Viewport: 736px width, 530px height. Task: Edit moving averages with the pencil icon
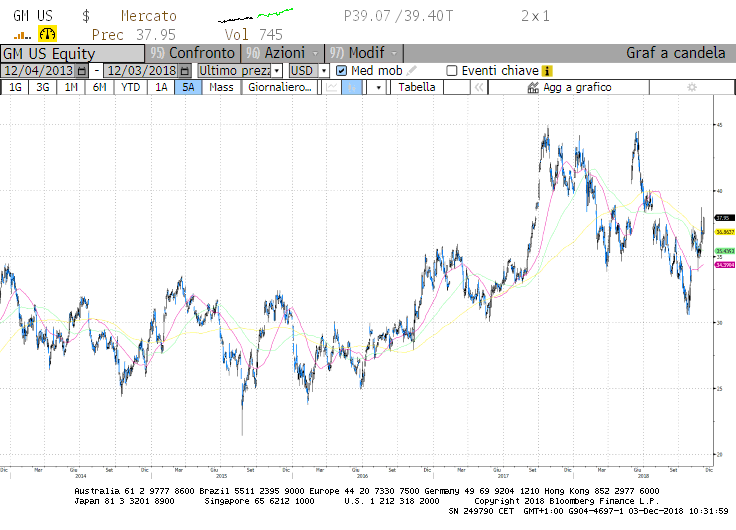tap(412, 70)
